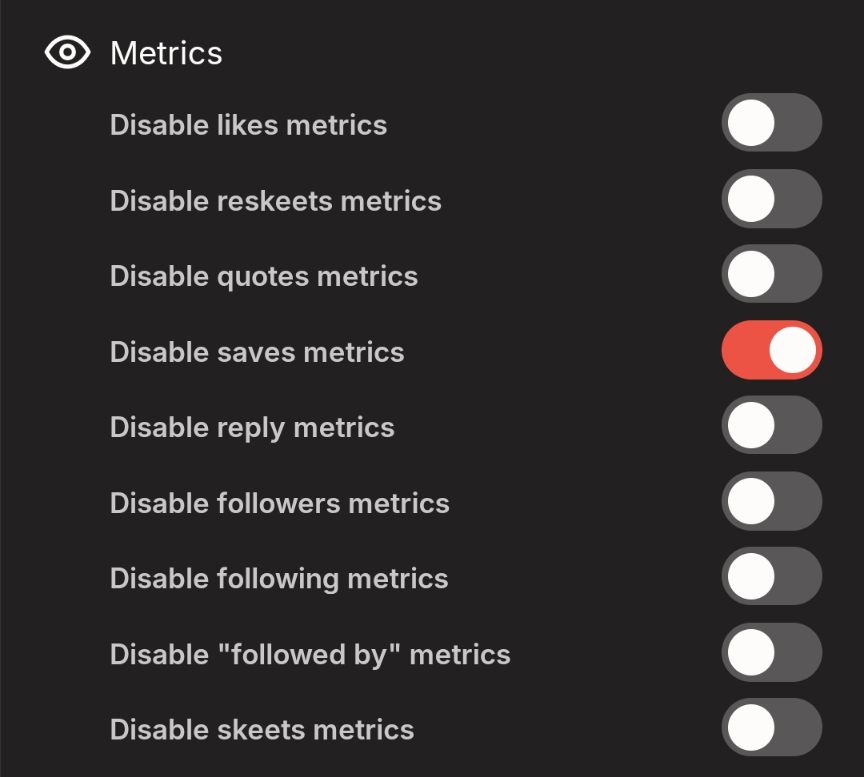
Task: Click the "Disable skeets metrics" label text
Action: (262, 730)
